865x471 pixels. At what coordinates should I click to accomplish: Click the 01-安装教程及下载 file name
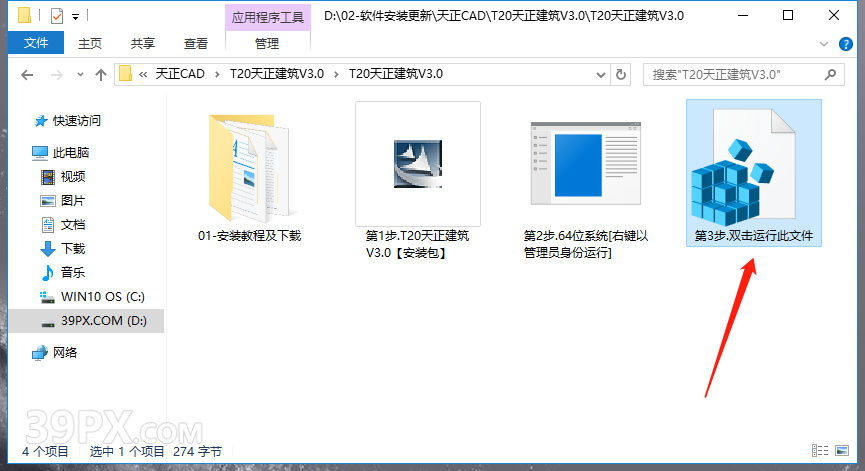pos(249,236)
